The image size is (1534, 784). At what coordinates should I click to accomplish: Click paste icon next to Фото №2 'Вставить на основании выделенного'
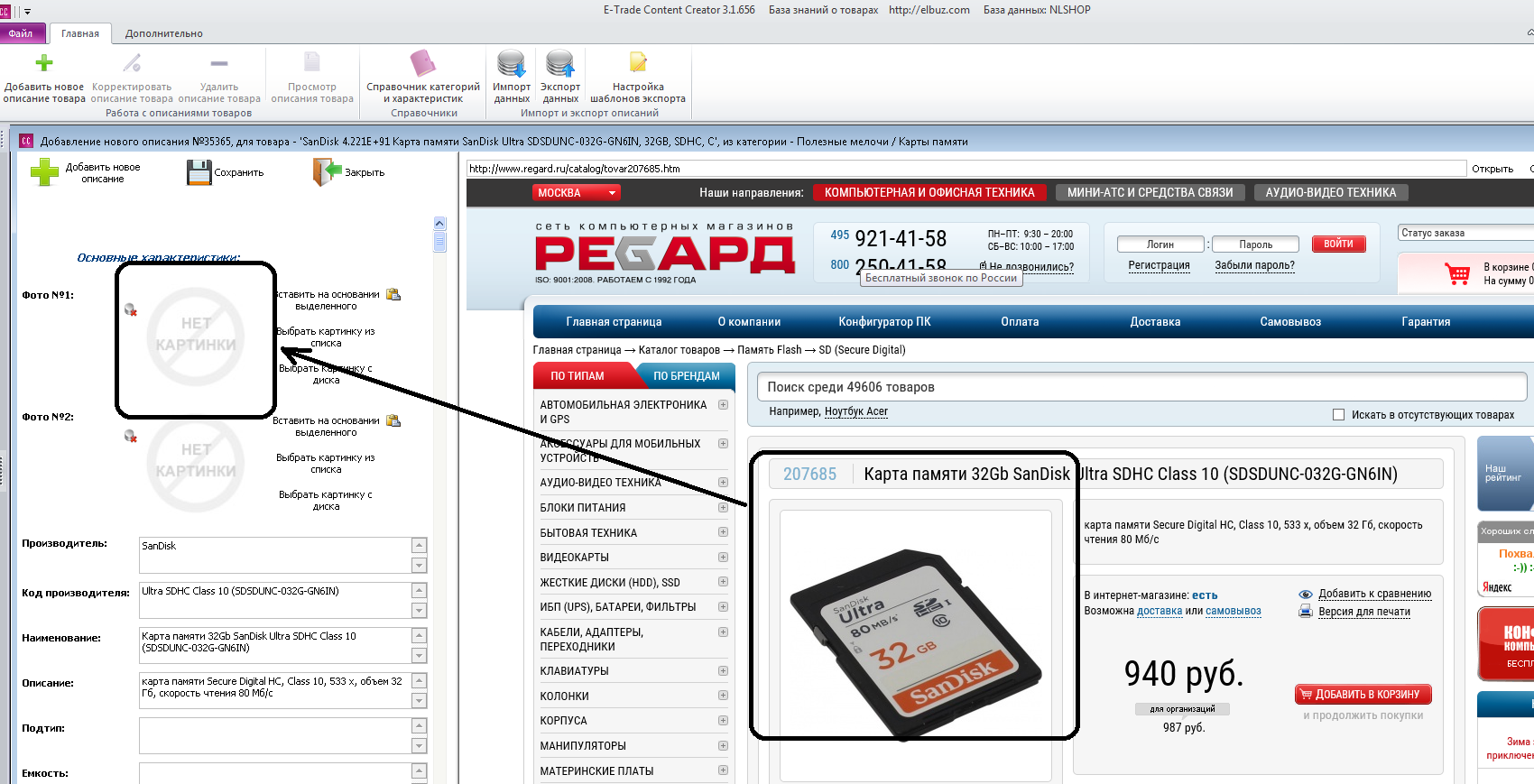coord(393,420)
